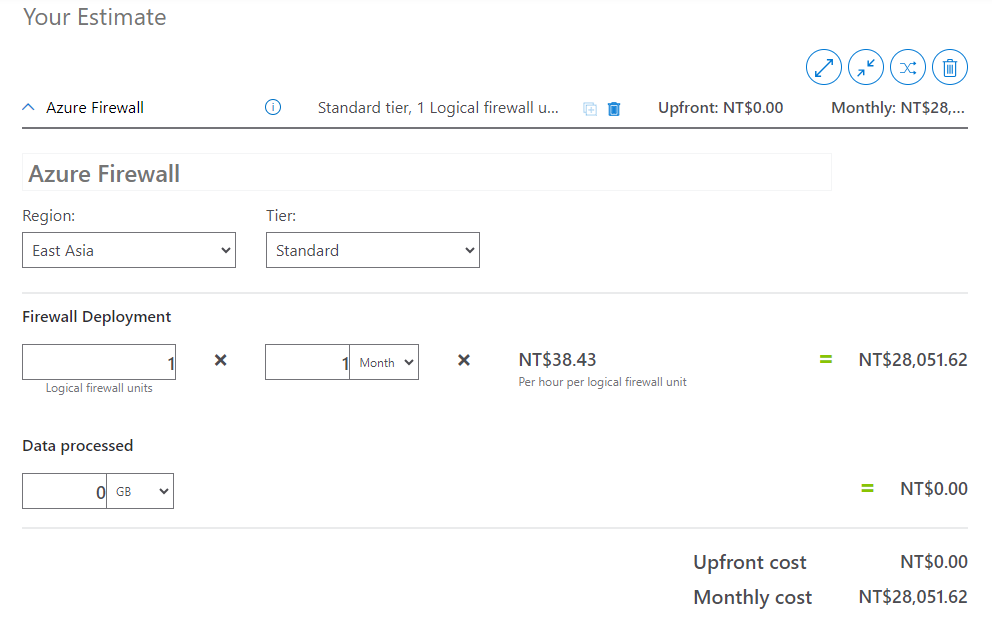Image resolution: width=992 pixels, height=631 pixels.
Task: Click the 'Standard tier, 1 Logical firewall u...' summary
Action: tap(438, 108)
